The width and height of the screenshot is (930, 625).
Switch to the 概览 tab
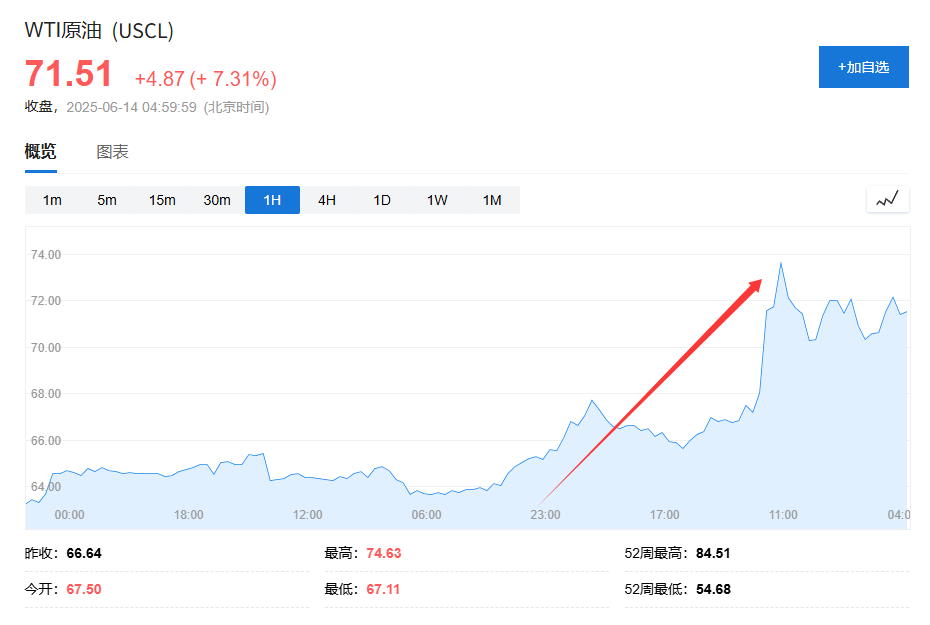pyautogui.click(x=41, y=151)
